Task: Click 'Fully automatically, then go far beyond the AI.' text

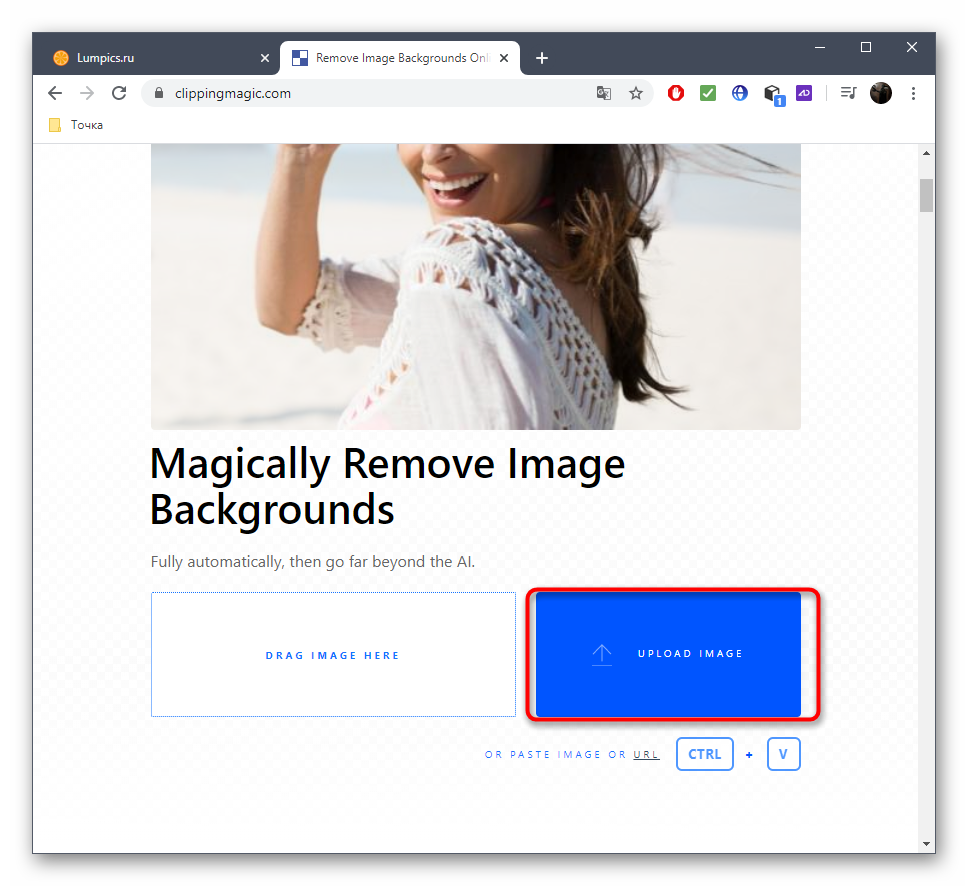Action: pyautogui.click(x=313, y=562)
